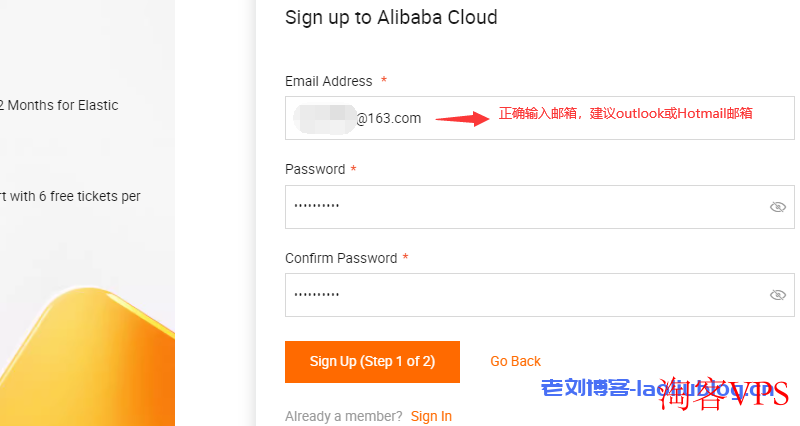
Task: Focus the Email Address input box
Action: coord(540,118)
